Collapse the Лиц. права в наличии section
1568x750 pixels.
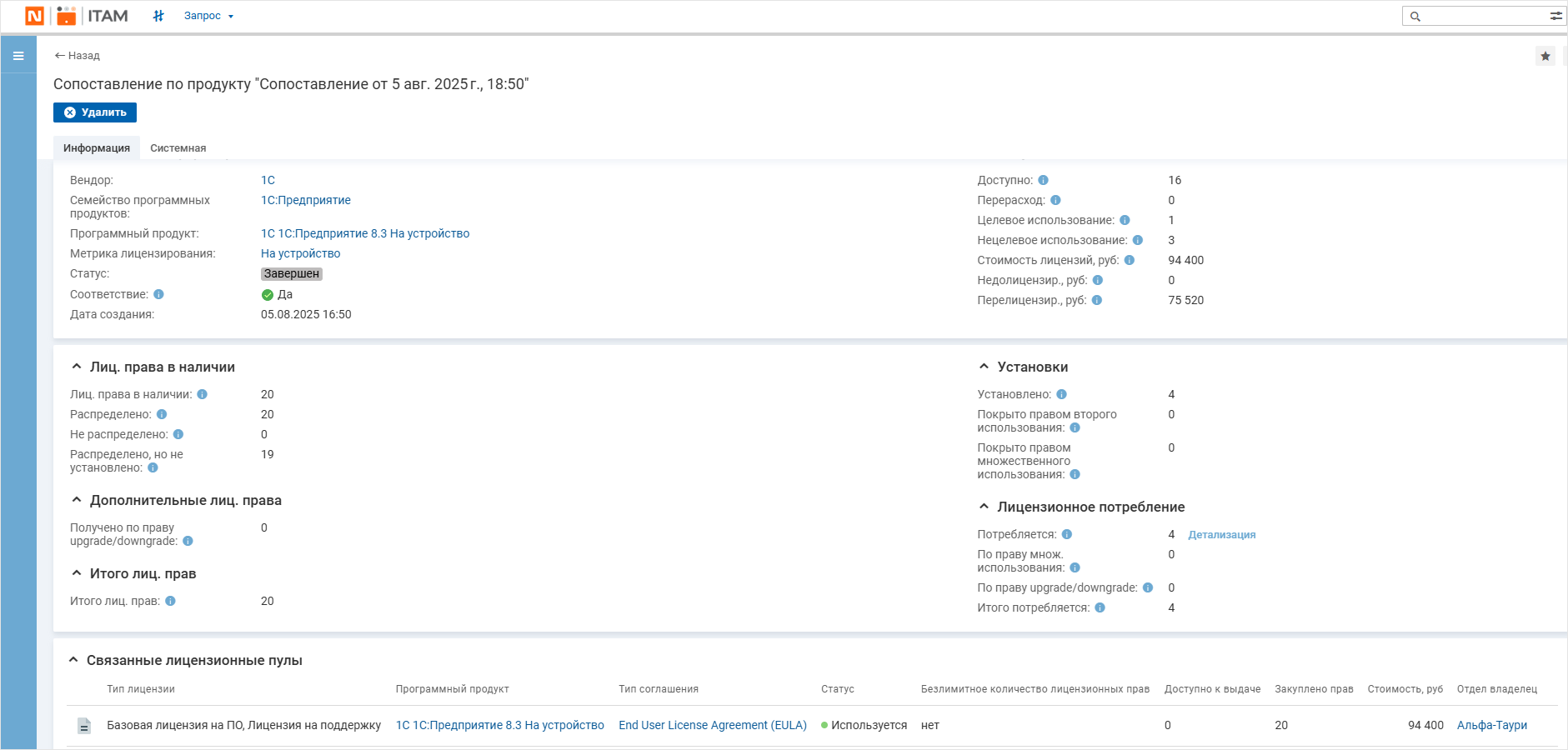(x=77, y=367)
